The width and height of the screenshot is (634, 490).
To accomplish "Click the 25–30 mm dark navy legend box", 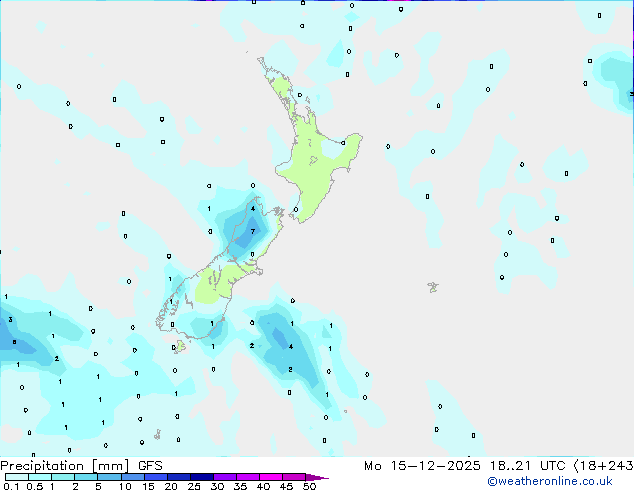I will (x=202, y=477).
